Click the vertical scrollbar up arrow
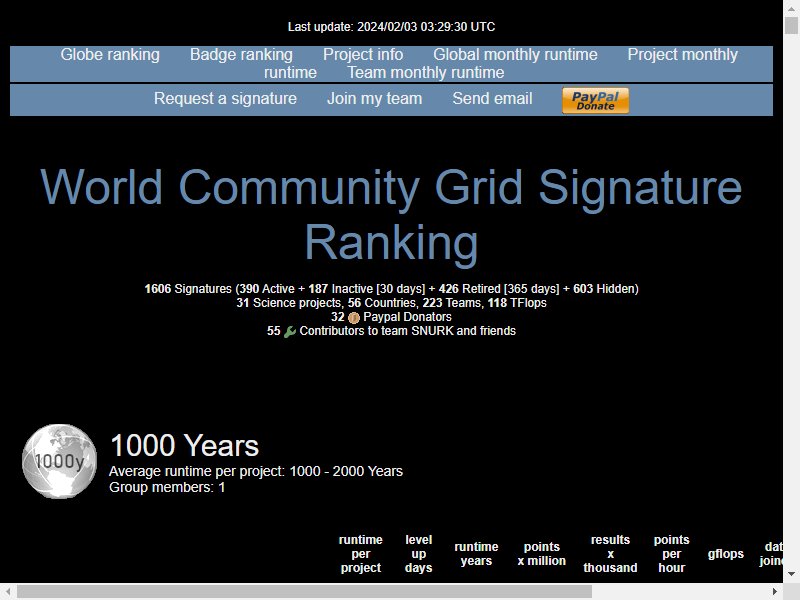This screenshot has width=800, height=600. pos(791,8)
